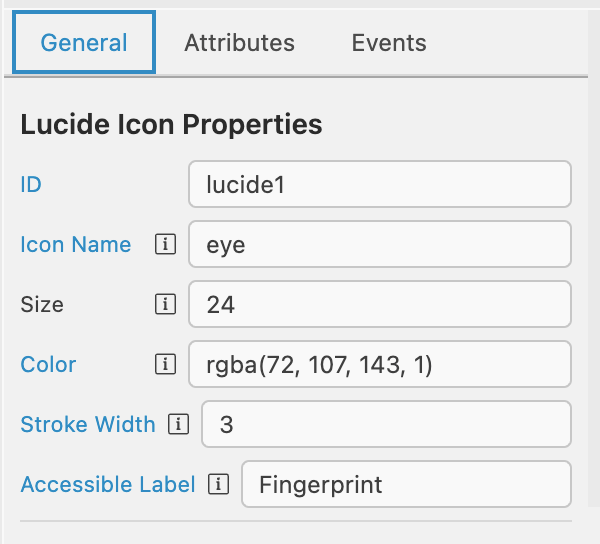Click the Color field with rgba value
Screen dimensions: 600x544
tap(380, 364)
